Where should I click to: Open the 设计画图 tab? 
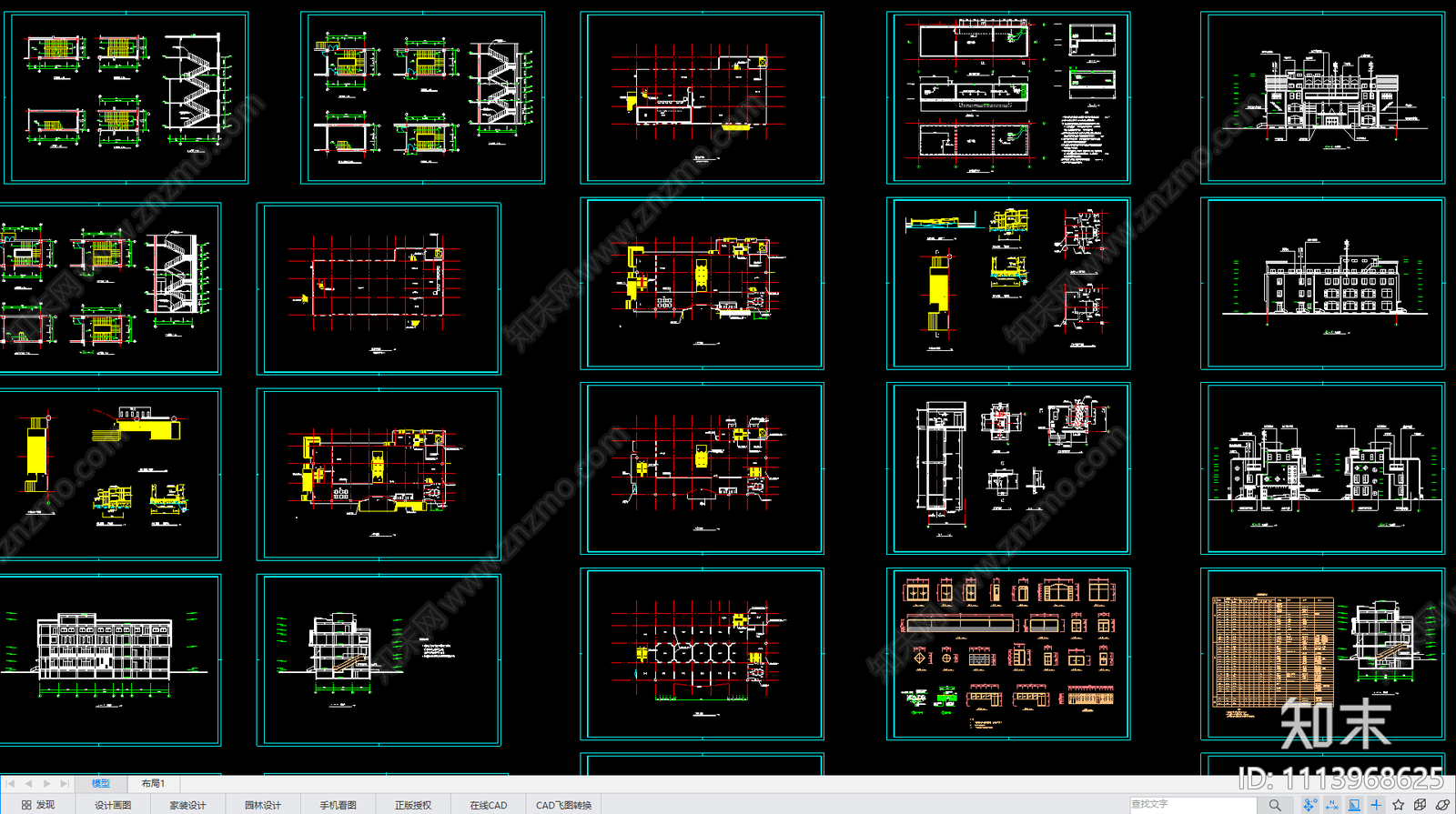click(113, 805)
